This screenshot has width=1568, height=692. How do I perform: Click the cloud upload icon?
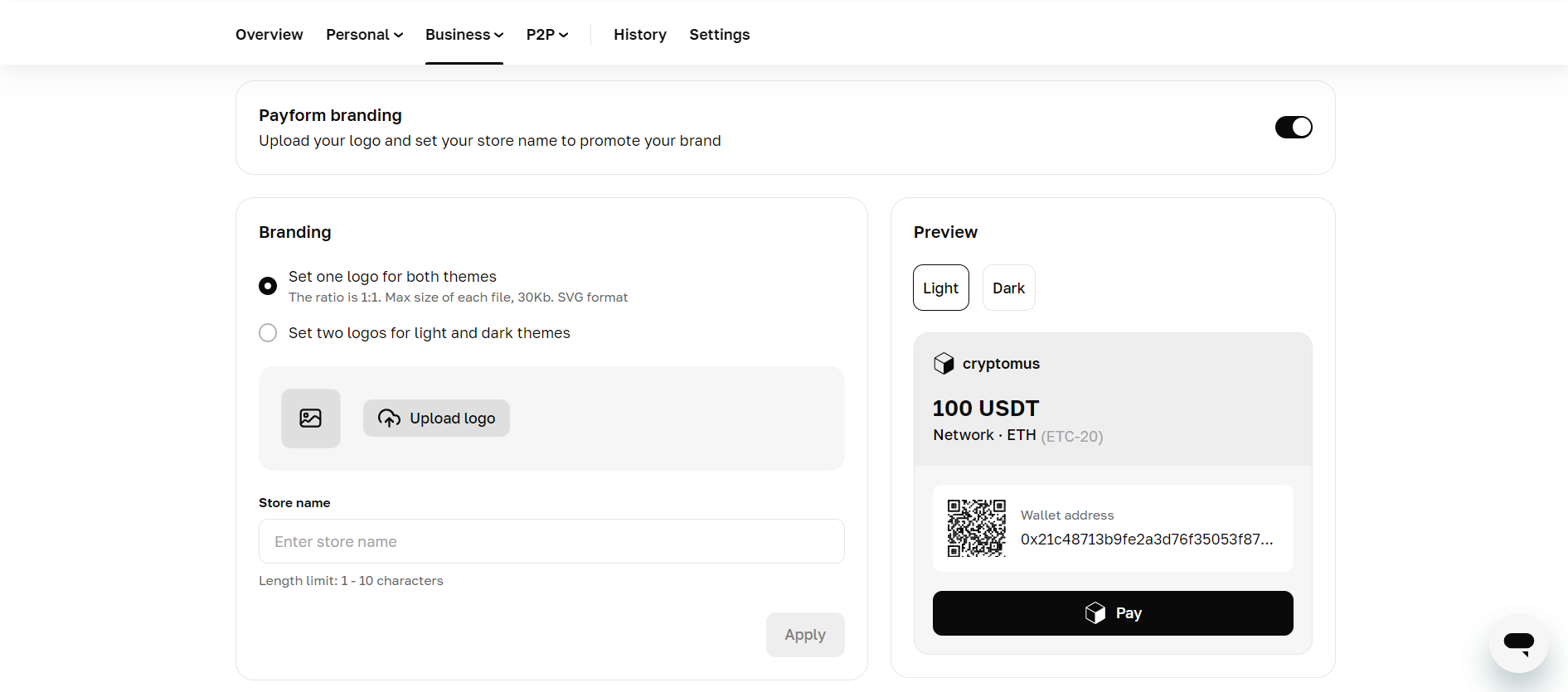click(389, 419)
